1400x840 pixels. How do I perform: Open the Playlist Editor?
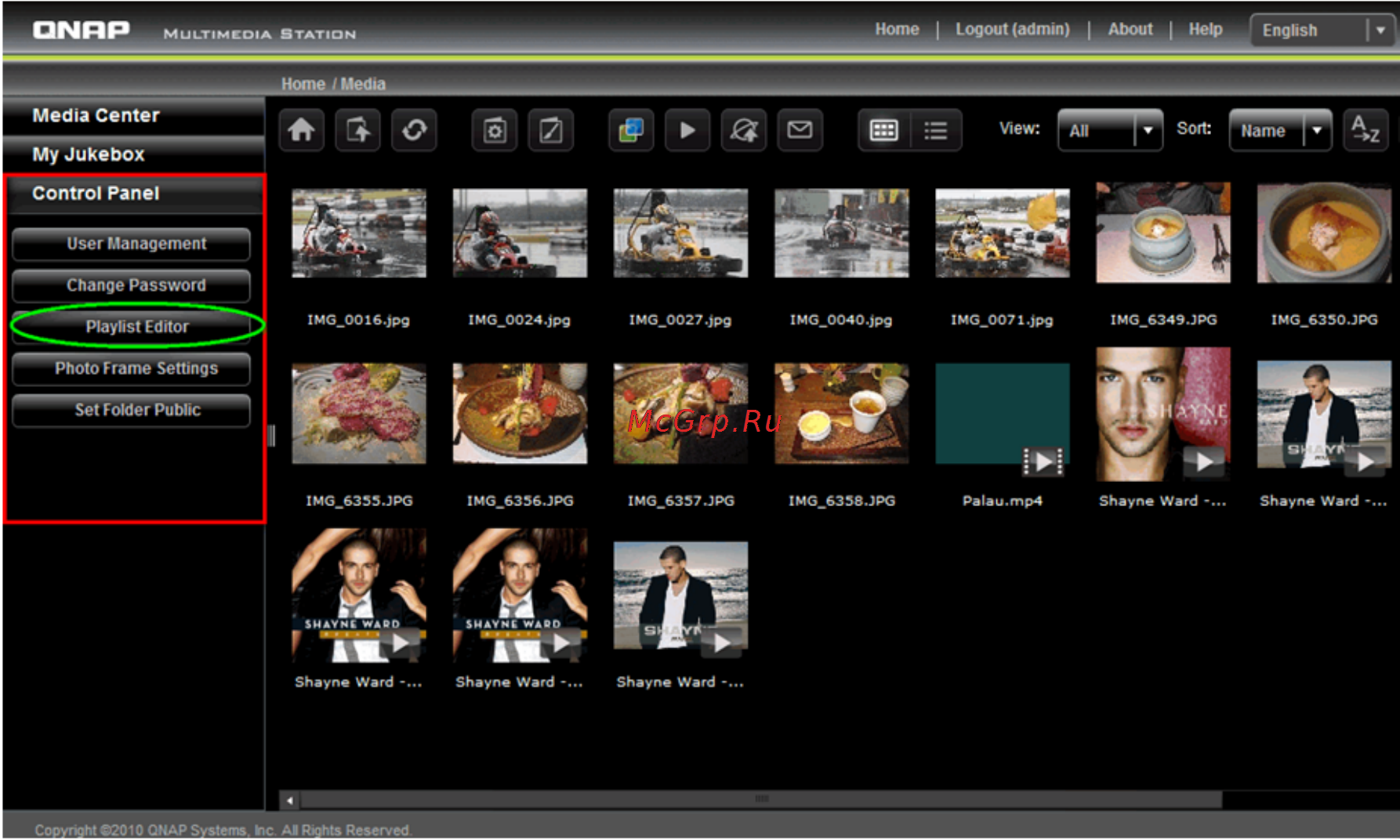pos(132,327)
